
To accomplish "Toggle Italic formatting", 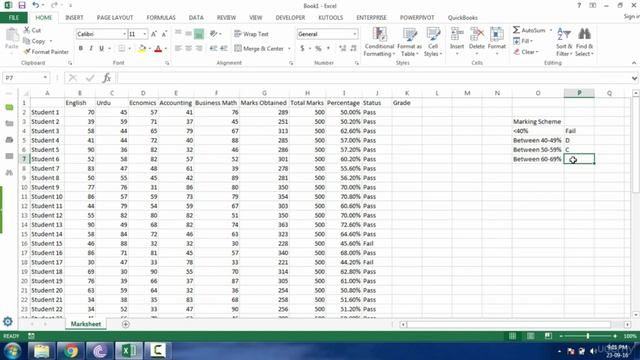I will [91, 49].
